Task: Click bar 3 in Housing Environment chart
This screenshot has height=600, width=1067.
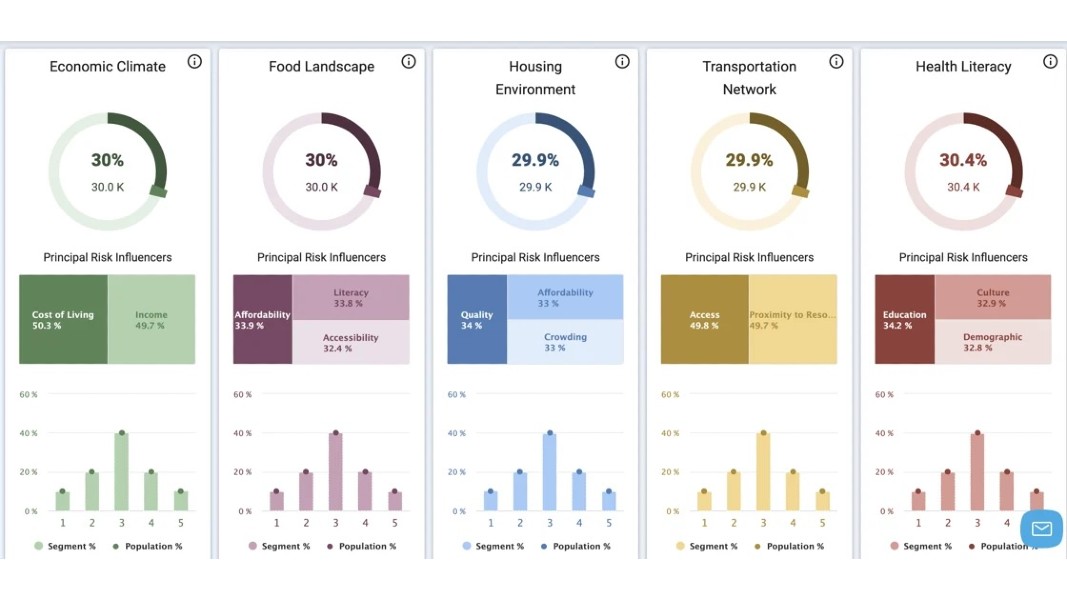Action: (550, 472)
